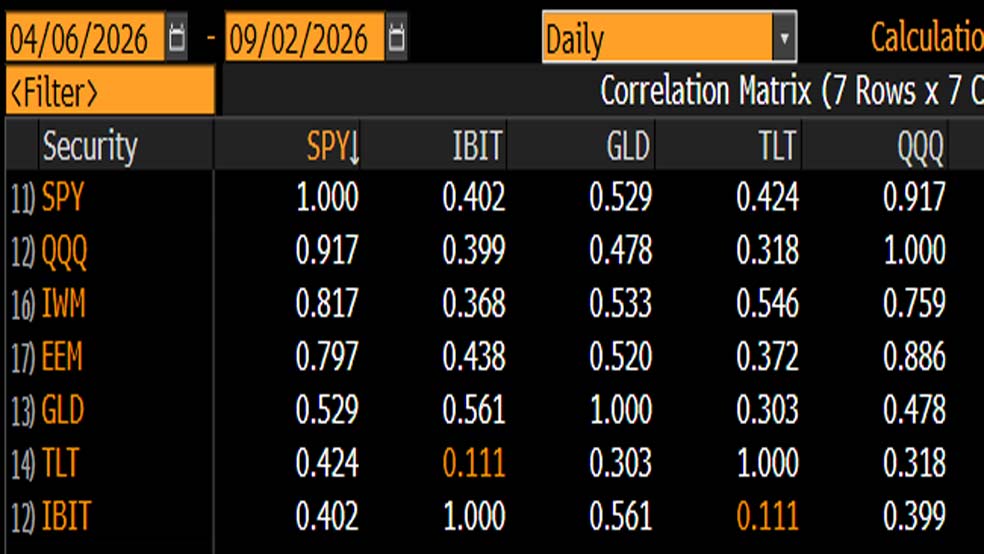Click EEM row's 0.372 value under TLT
Image resolution: width=984 pixels, height=554 pixels.
click(767, 356)
